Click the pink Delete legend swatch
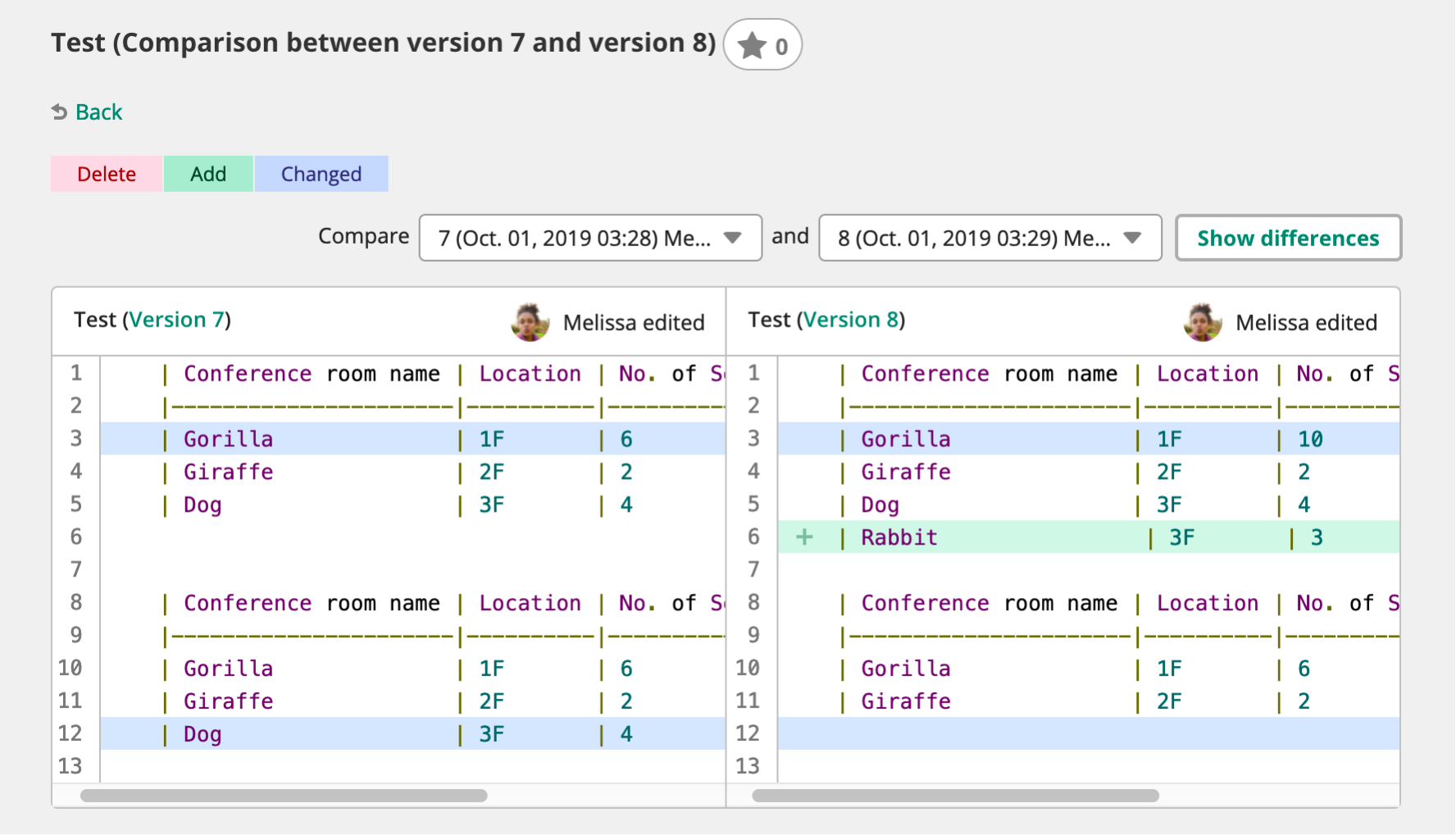The width and height of the screenshot is (1456, 835). tap(107, 174)
